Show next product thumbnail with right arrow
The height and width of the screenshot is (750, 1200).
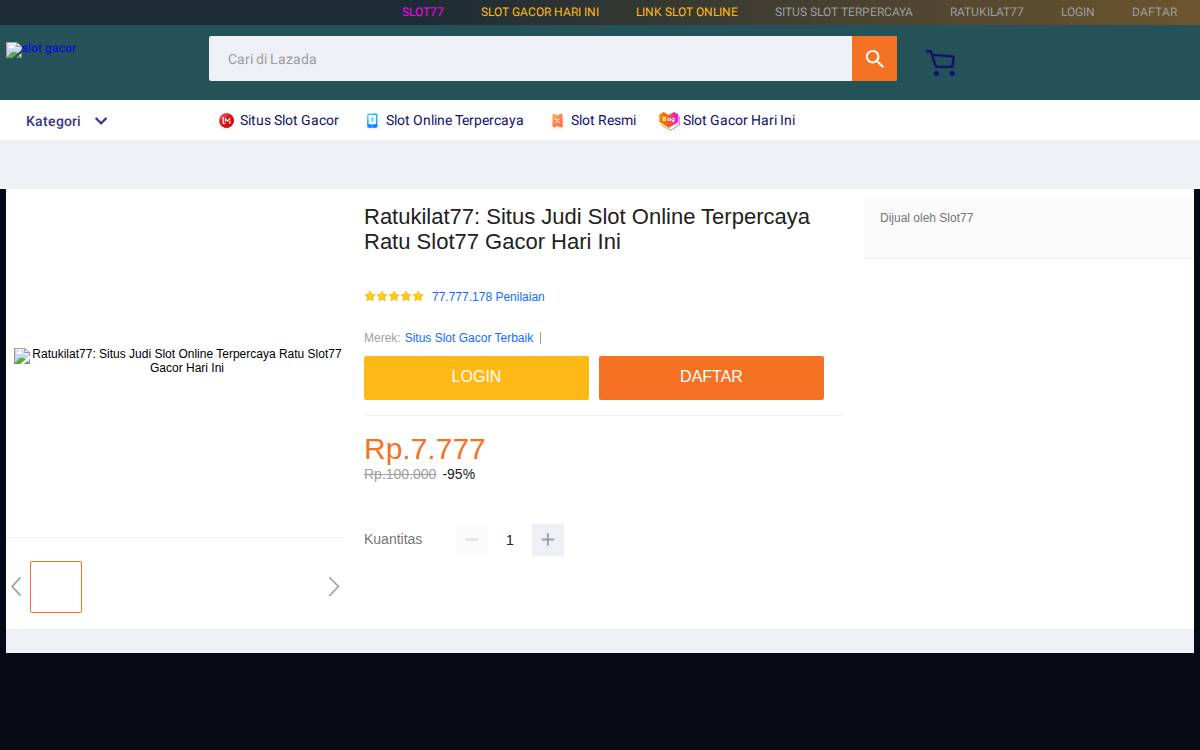(334, 587)
